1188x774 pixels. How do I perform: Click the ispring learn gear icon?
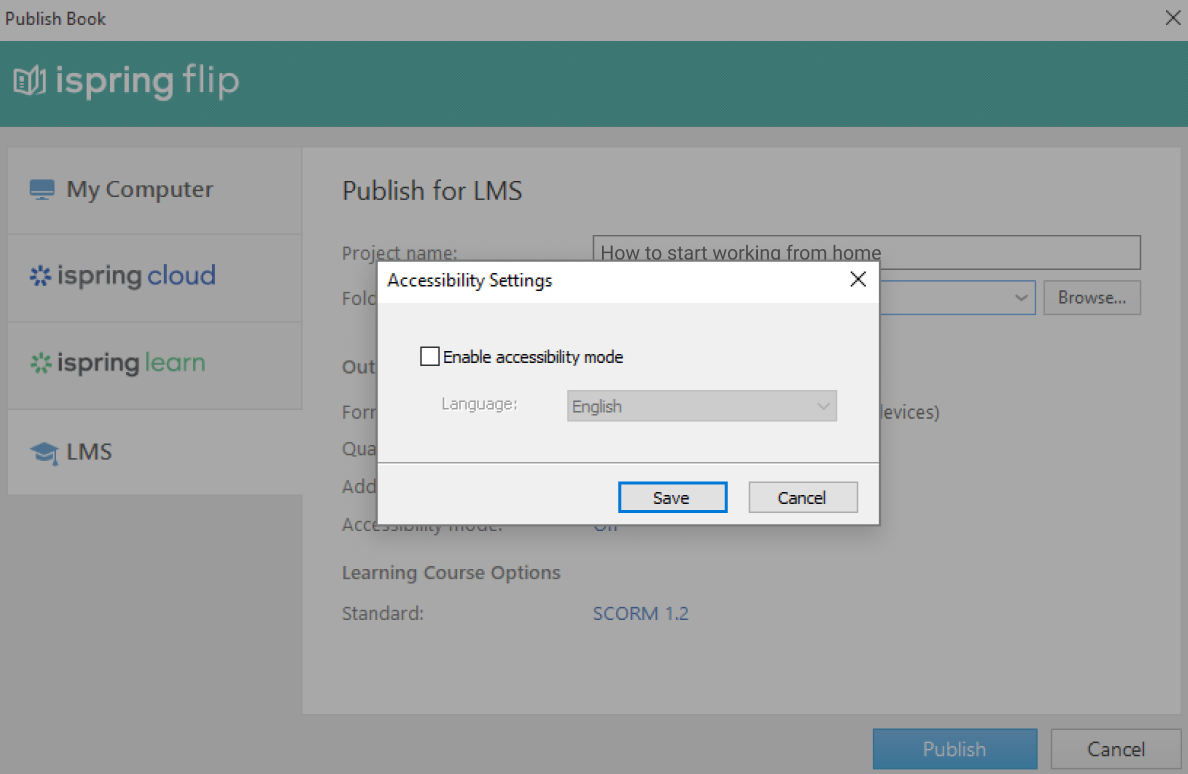41,364
